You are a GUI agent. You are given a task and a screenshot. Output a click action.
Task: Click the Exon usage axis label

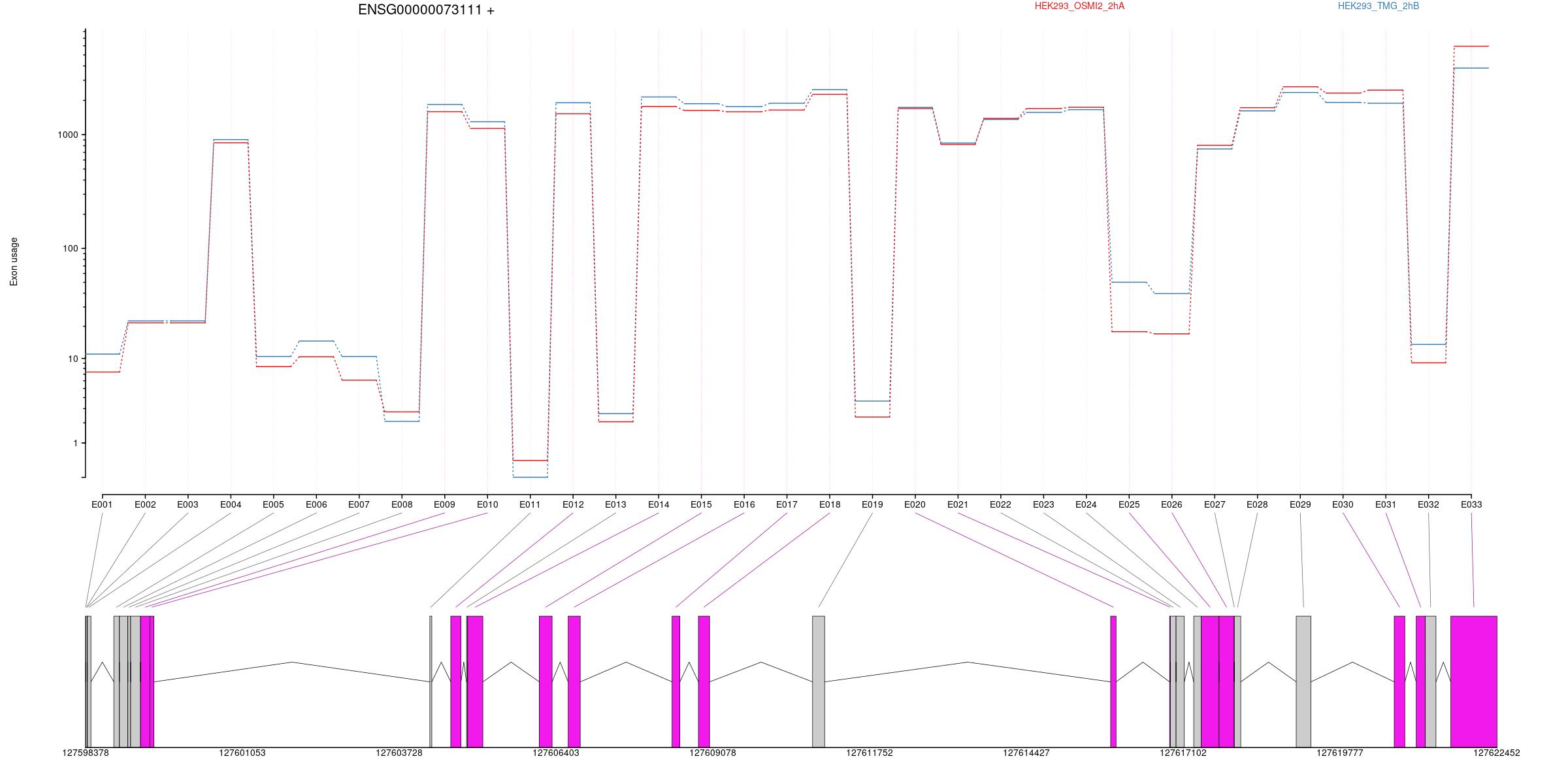click(x=14, y=261)
